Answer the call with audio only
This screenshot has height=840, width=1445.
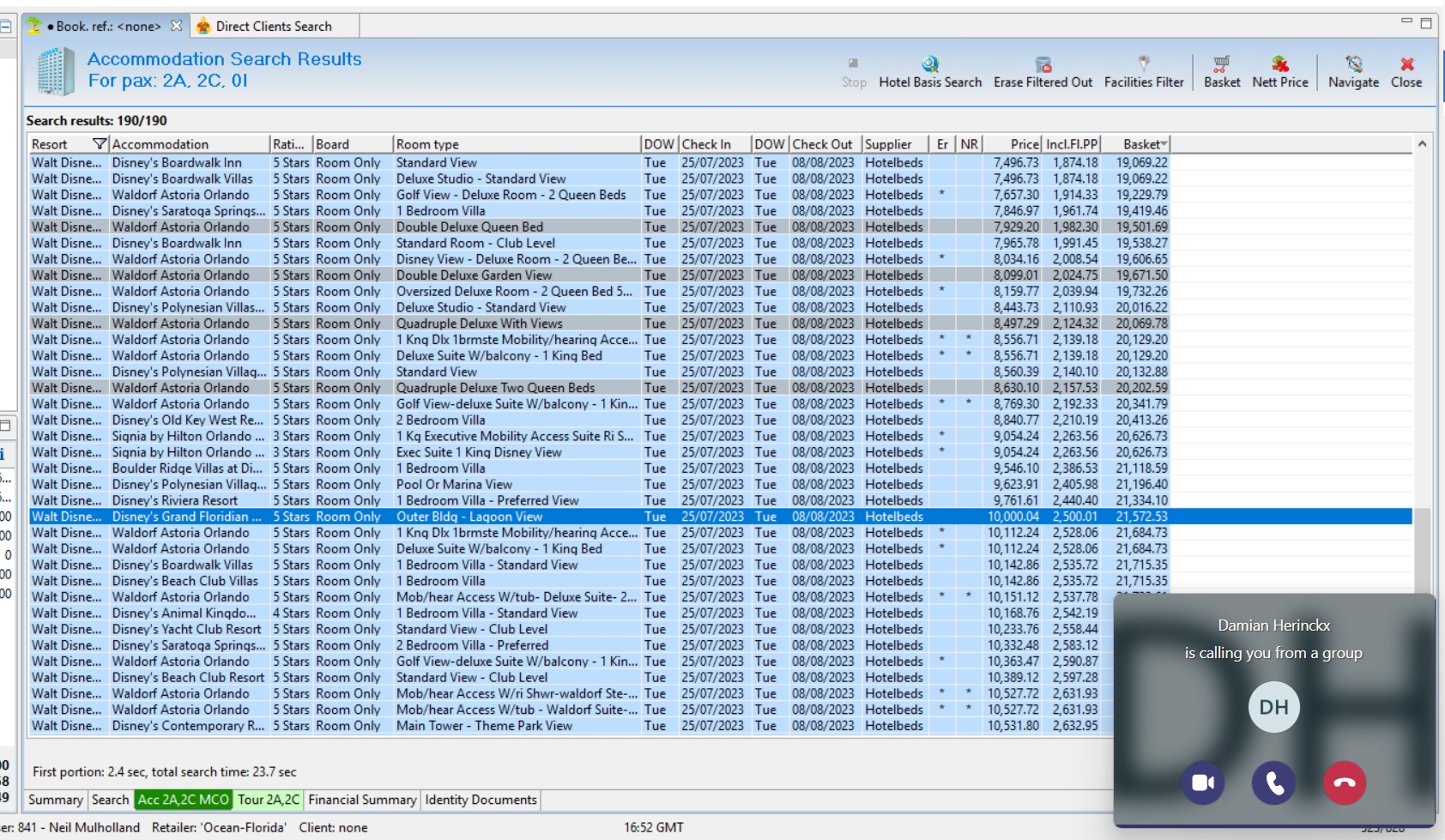tap(1273, 783)
